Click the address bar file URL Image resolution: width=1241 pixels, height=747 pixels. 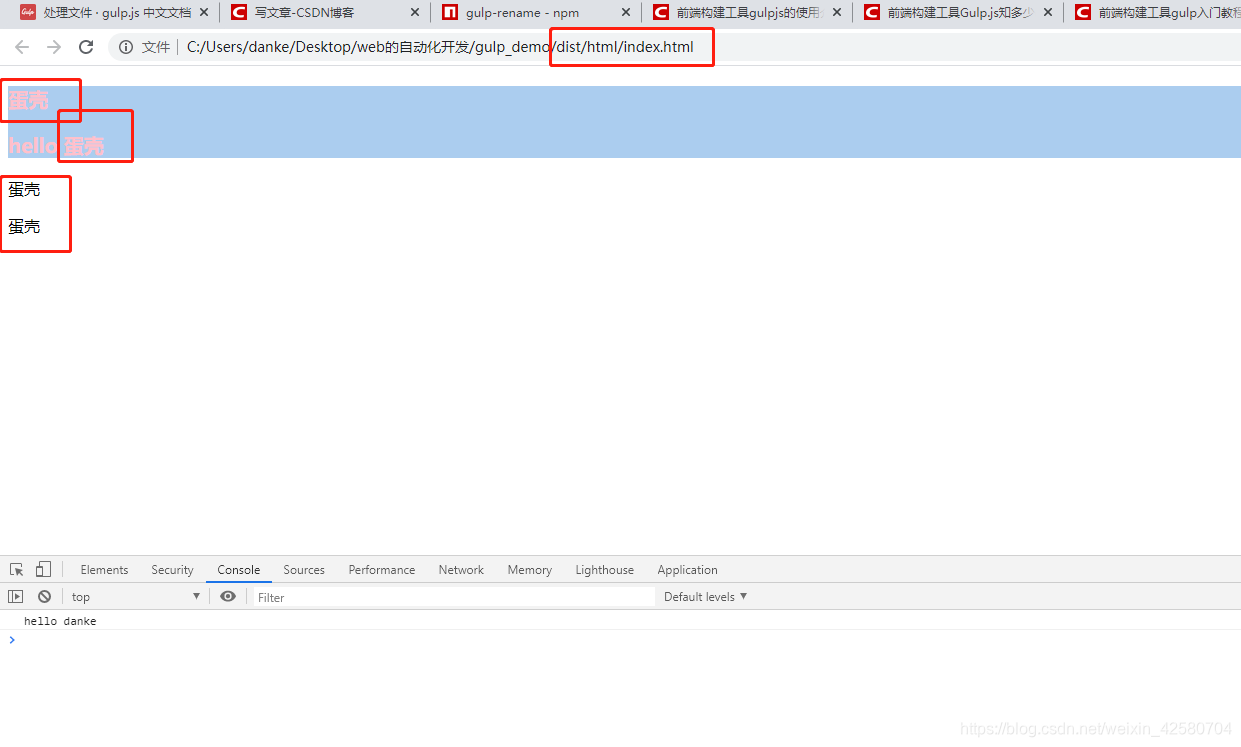click(x=440, y=47)
